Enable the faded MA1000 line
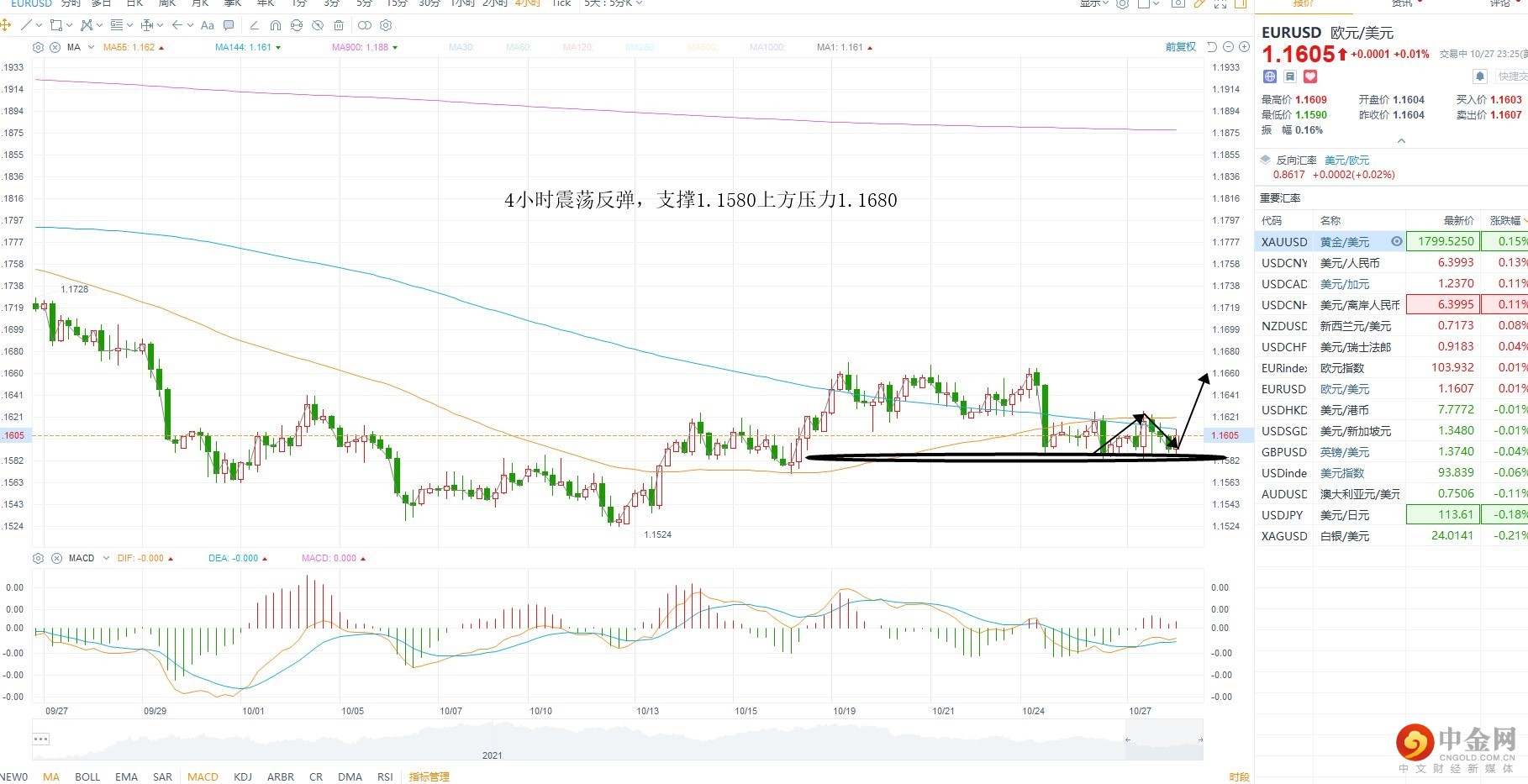Screen dimensions: 1528x784 point(767,47)
